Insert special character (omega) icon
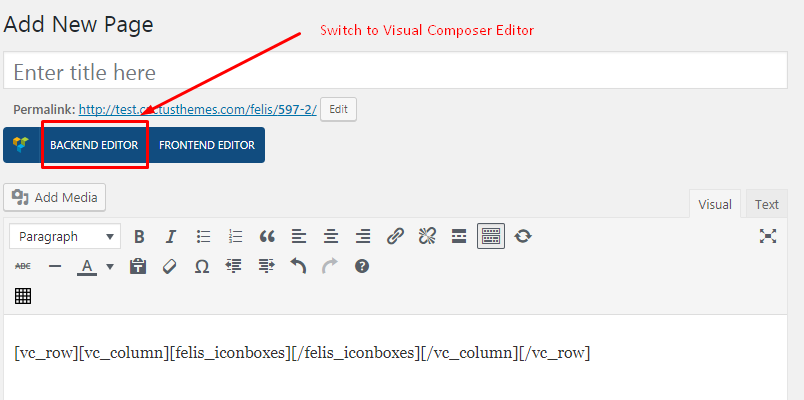This screenshot has width=804, height=400. (202, 266)
